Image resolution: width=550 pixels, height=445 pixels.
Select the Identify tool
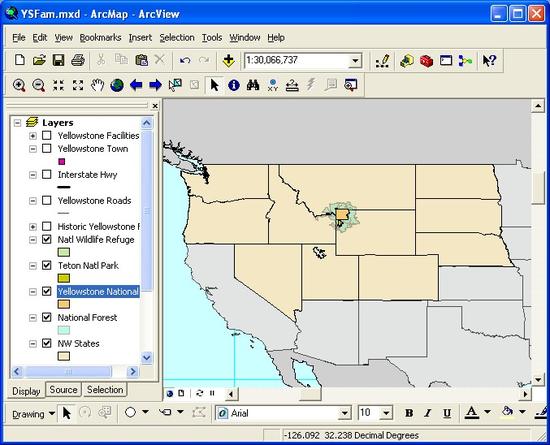click(x=234, y=85)
